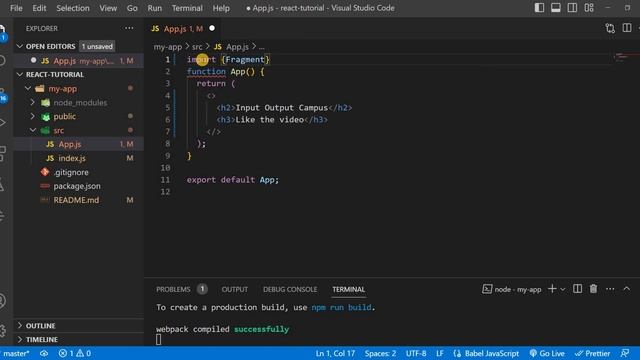
Task: Click Ln 1, Col 17 cursor position
Action: [335, 353]
